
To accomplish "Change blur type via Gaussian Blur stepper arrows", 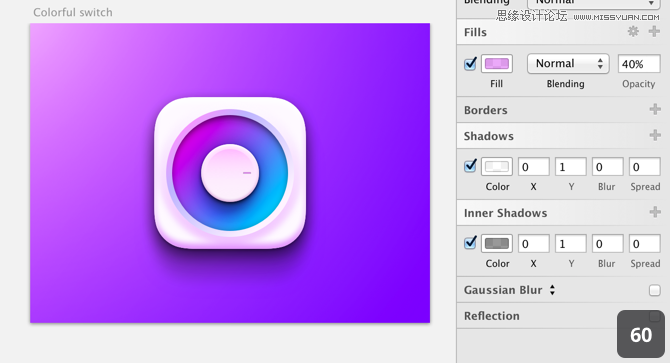I will 552,290.
